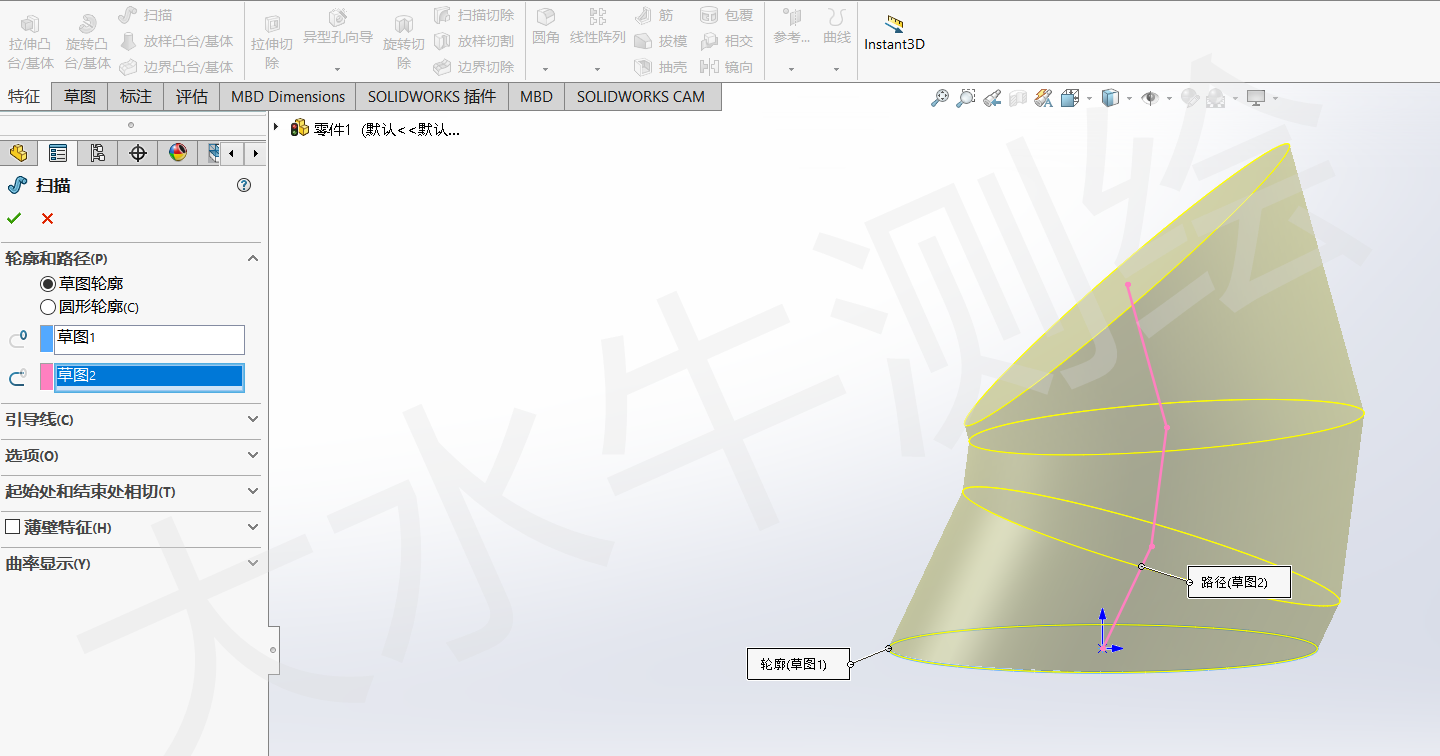
Task: Expand the 选项(O) section
Action: [x=252, y=457]
